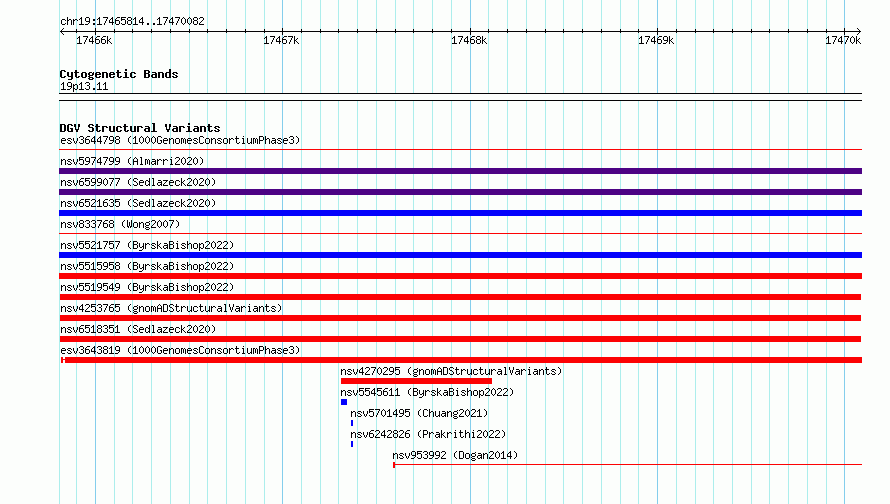Screen dimensions: 890x504
Task: Click the 17466k ruler tick label
Action: pyautogui.click(x=94, y=40)
